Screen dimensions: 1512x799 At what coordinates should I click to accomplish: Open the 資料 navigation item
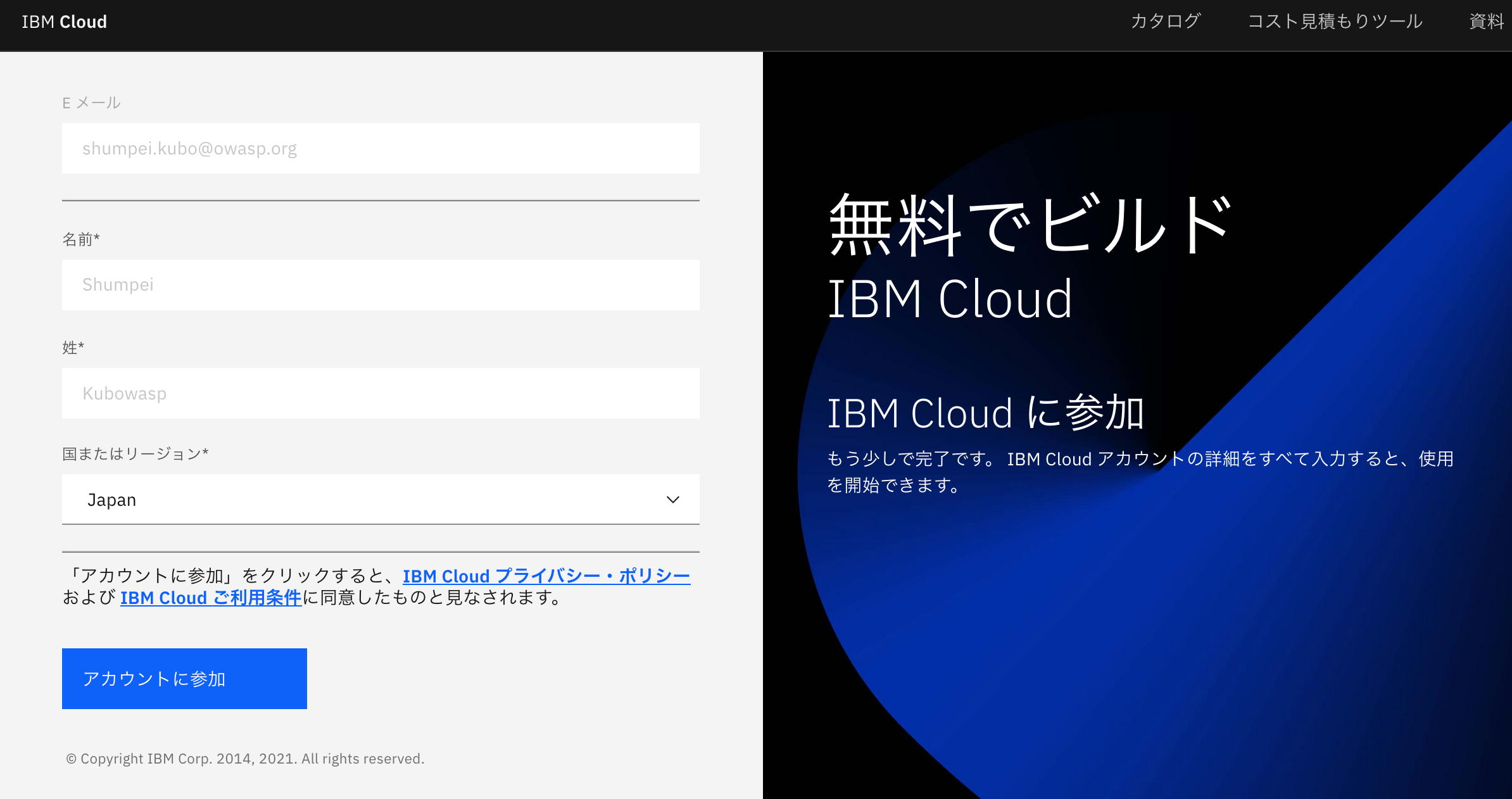coord(1487,22)
